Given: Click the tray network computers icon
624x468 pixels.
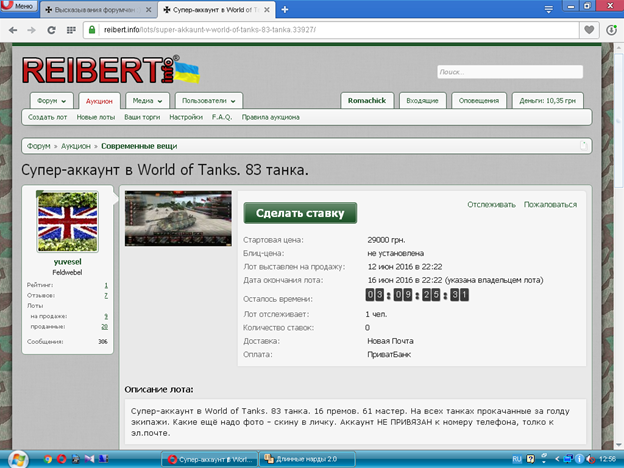Looking at the screenshot, I should click(x=568, y=459).
